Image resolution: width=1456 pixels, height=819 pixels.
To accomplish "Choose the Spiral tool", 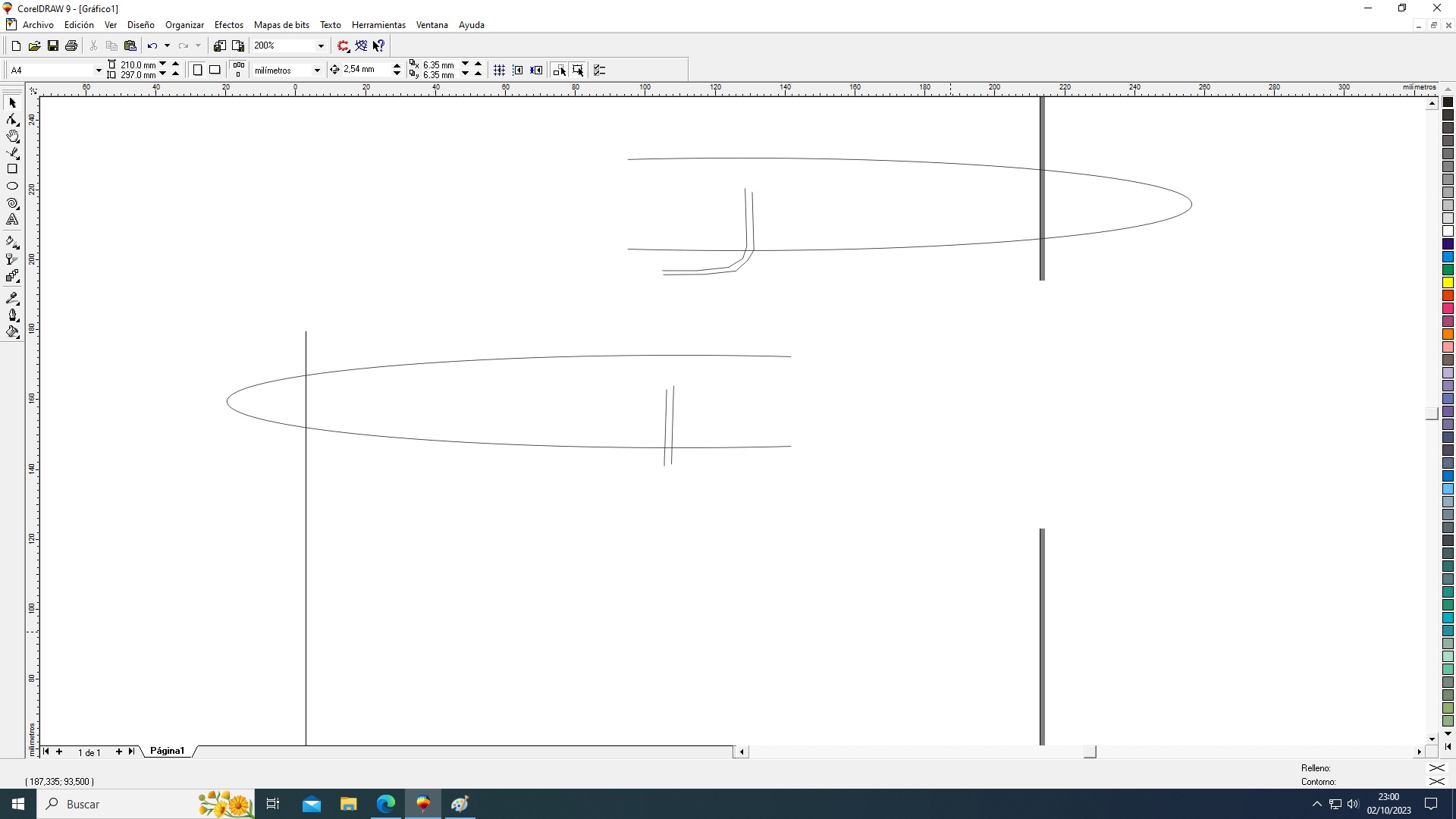I will (12, 203).
